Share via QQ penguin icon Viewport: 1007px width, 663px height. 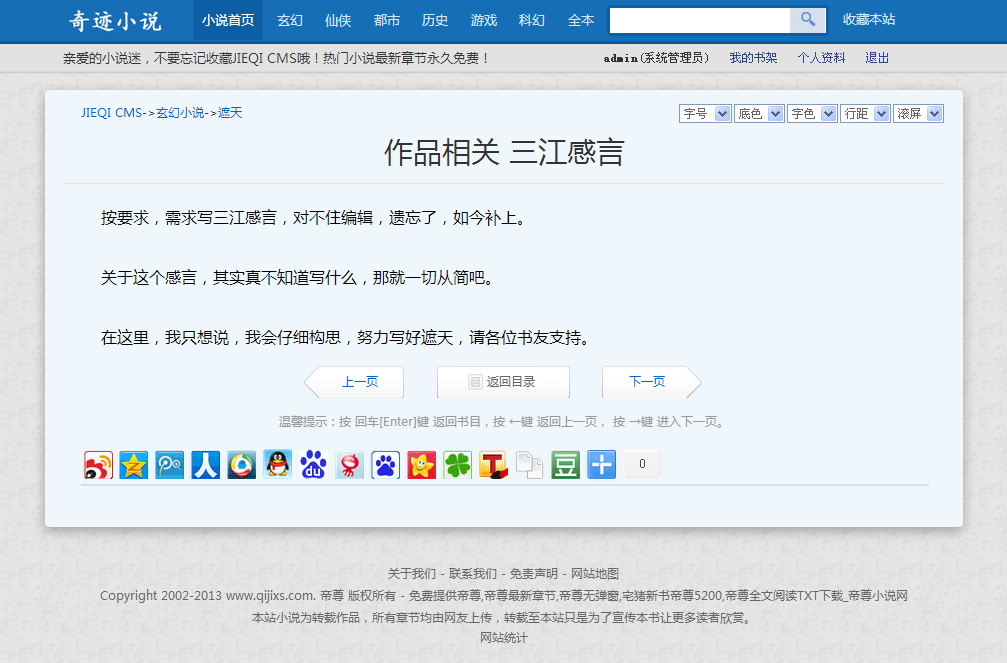click(277, 464)
